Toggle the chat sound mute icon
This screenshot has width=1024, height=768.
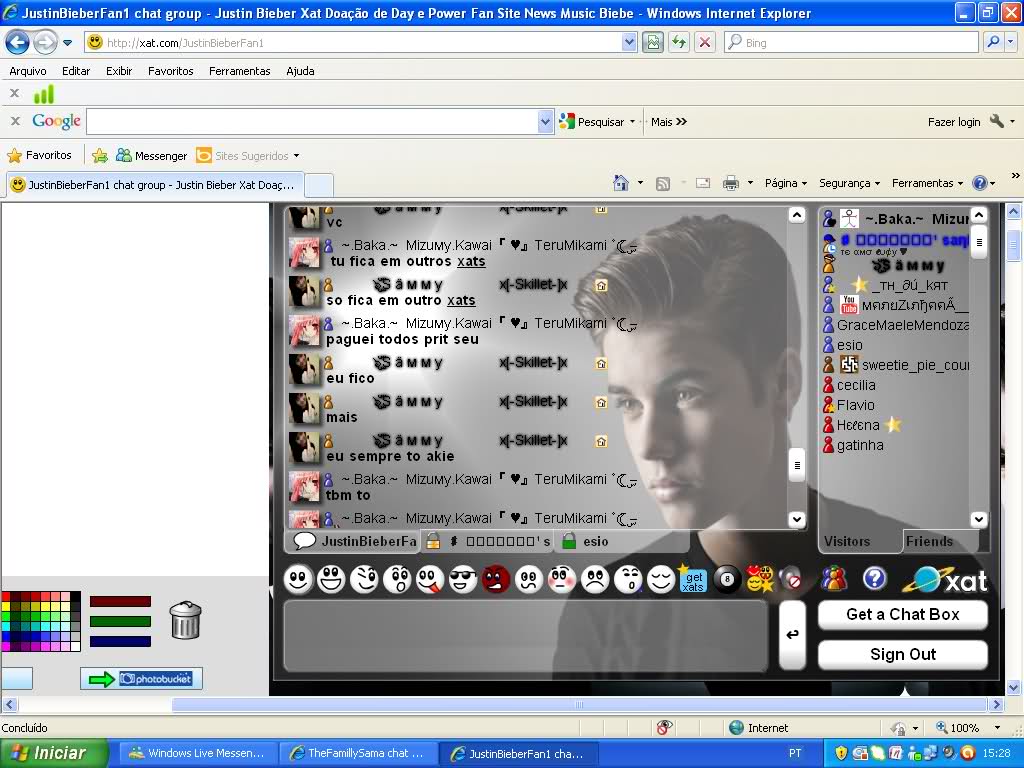(792, 579)
